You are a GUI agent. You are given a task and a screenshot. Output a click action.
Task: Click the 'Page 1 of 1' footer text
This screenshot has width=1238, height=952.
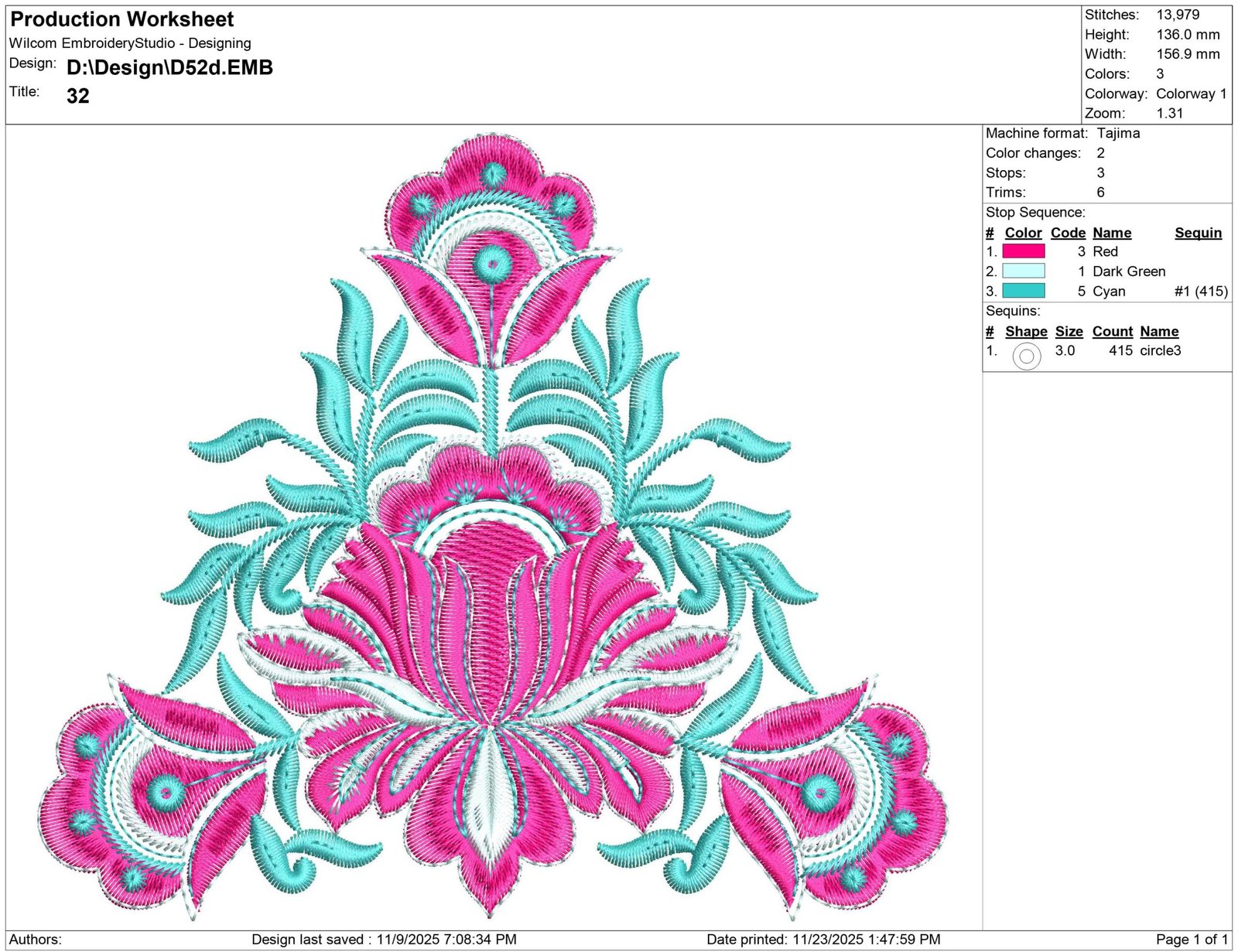click(x=1192, y=940)
